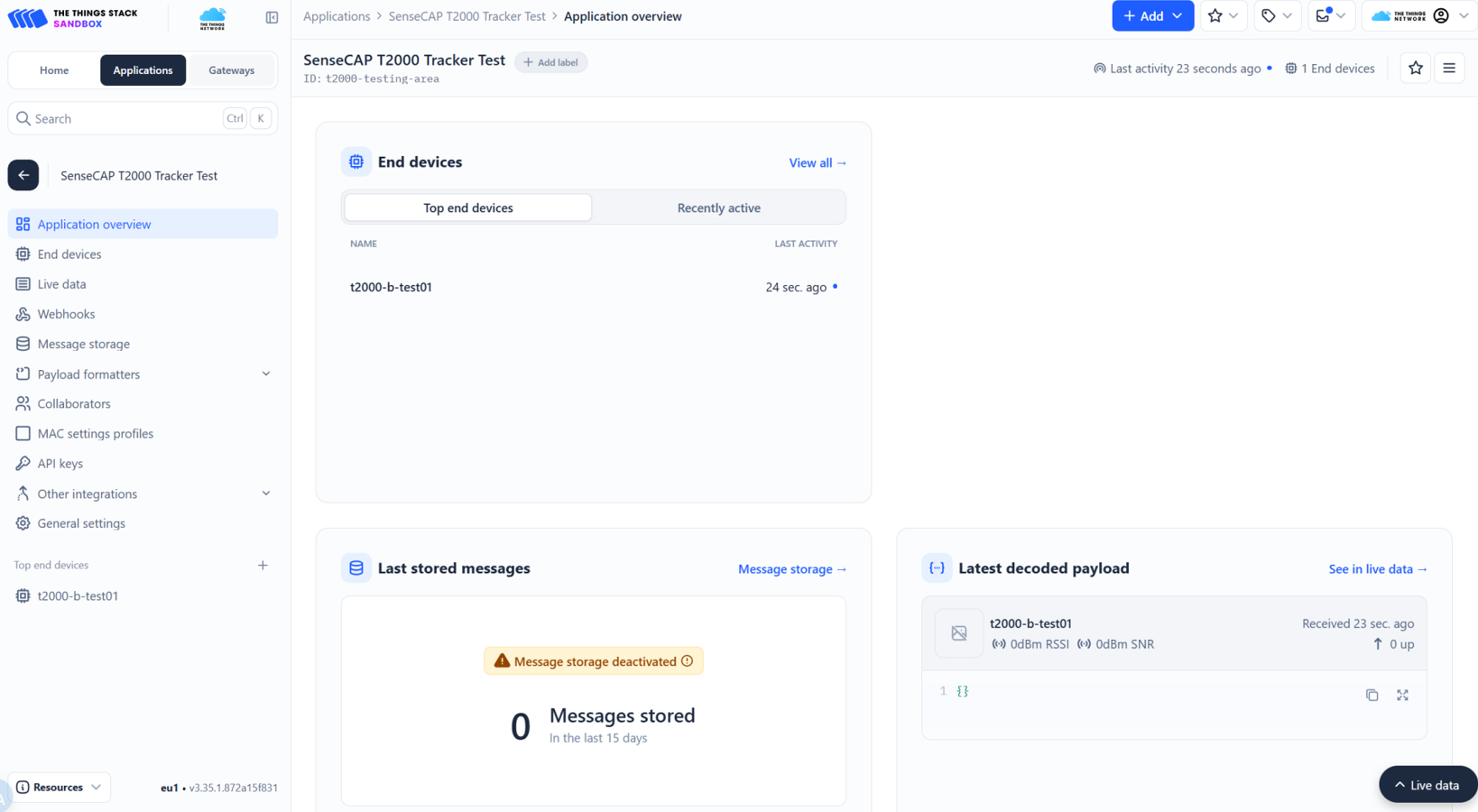Click the Add label button
The height and width of the screenshot is (812, 1478).
pos(550,62)
